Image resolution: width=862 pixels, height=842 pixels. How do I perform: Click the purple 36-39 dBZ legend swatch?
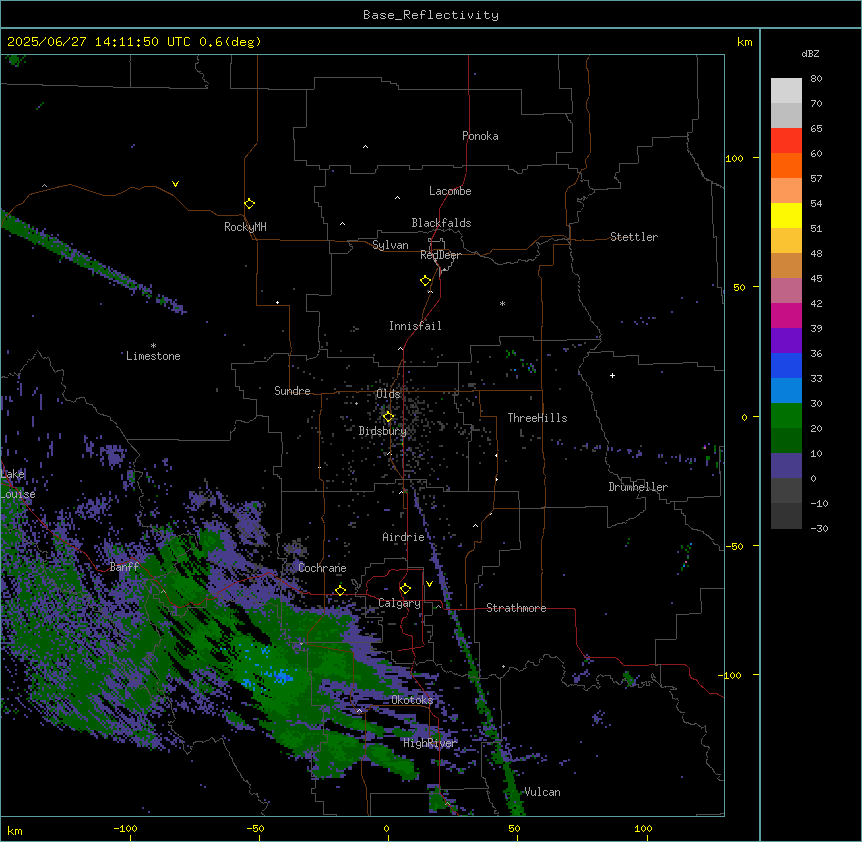[786, 341]
